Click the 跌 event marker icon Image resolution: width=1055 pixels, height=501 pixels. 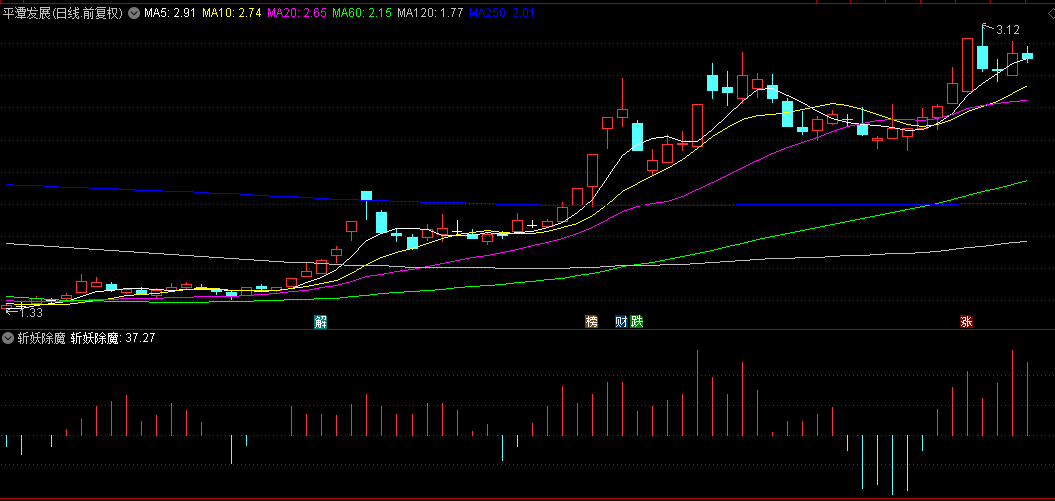(x=636, y=322)
